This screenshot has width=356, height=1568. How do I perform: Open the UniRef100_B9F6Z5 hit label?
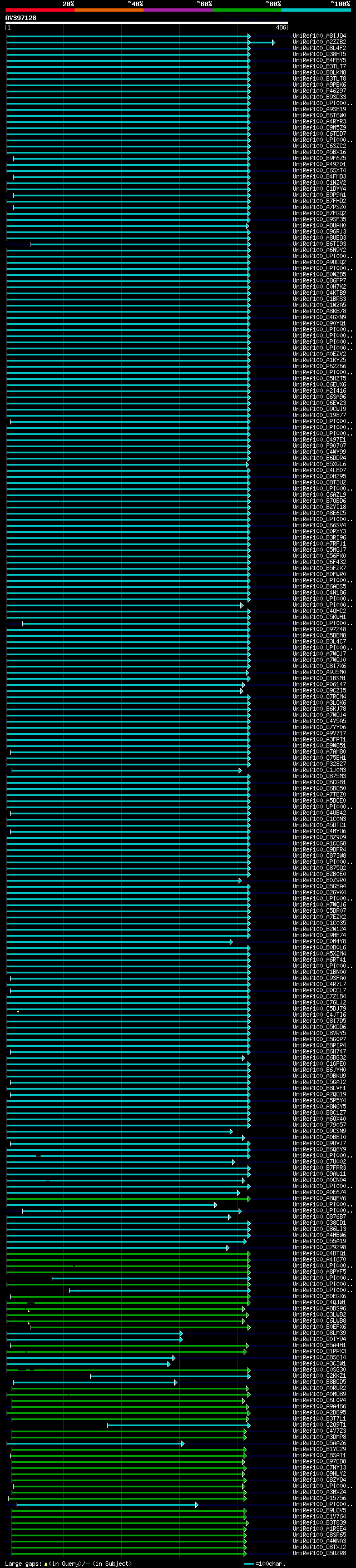pos(319,159)
